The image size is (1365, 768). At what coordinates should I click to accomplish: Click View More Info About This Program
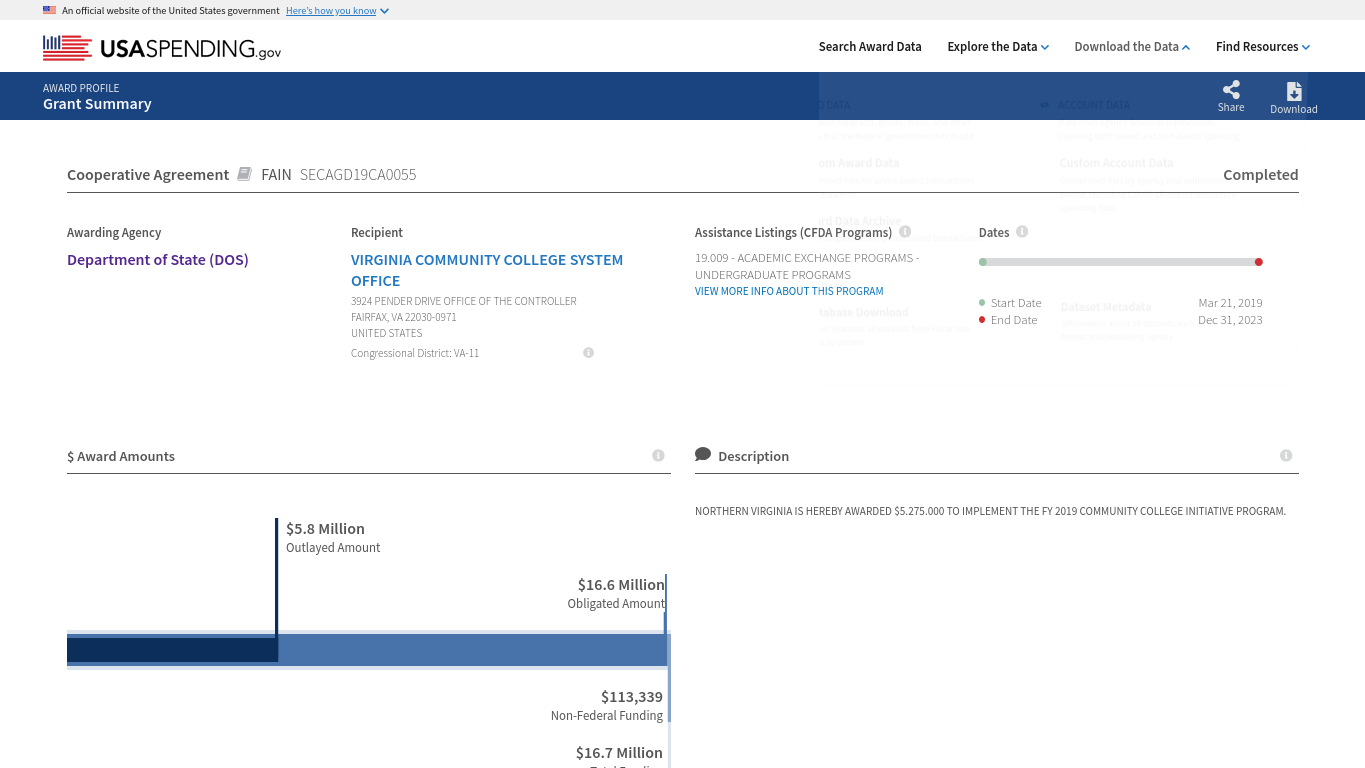point(789,291)
